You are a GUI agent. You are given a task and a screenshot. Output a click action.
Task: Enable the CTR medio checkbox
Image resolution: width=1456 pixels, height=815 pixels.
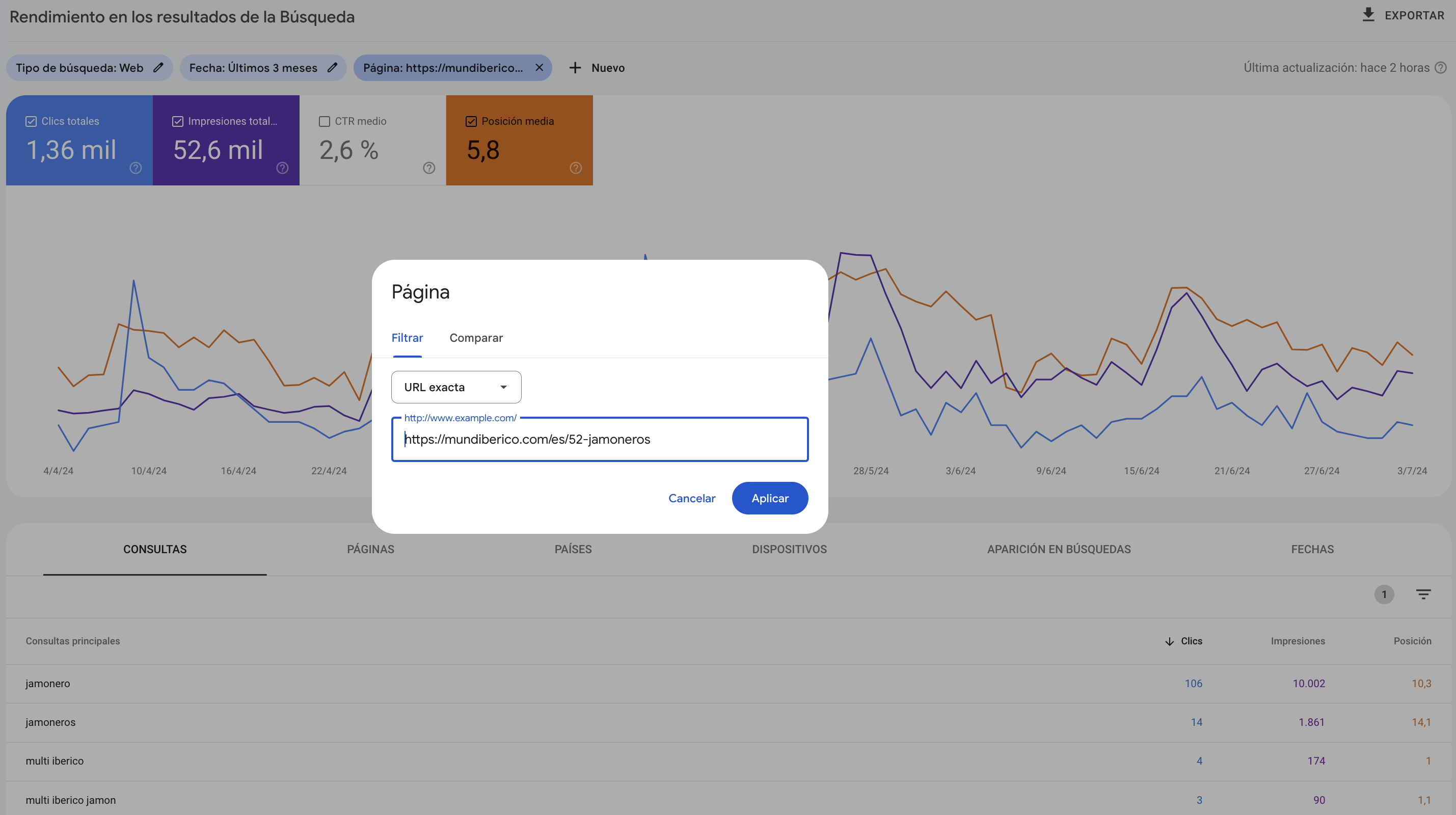tap(324, 120)
